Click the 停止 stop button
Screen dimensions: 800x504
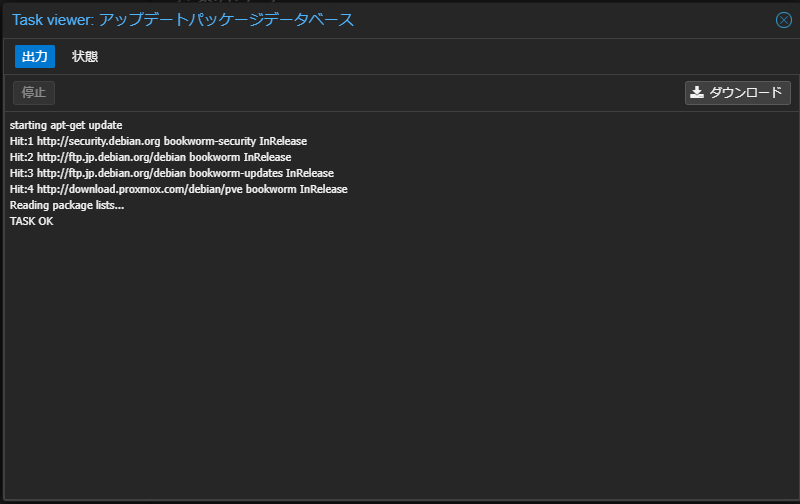[x=34, y=92]
